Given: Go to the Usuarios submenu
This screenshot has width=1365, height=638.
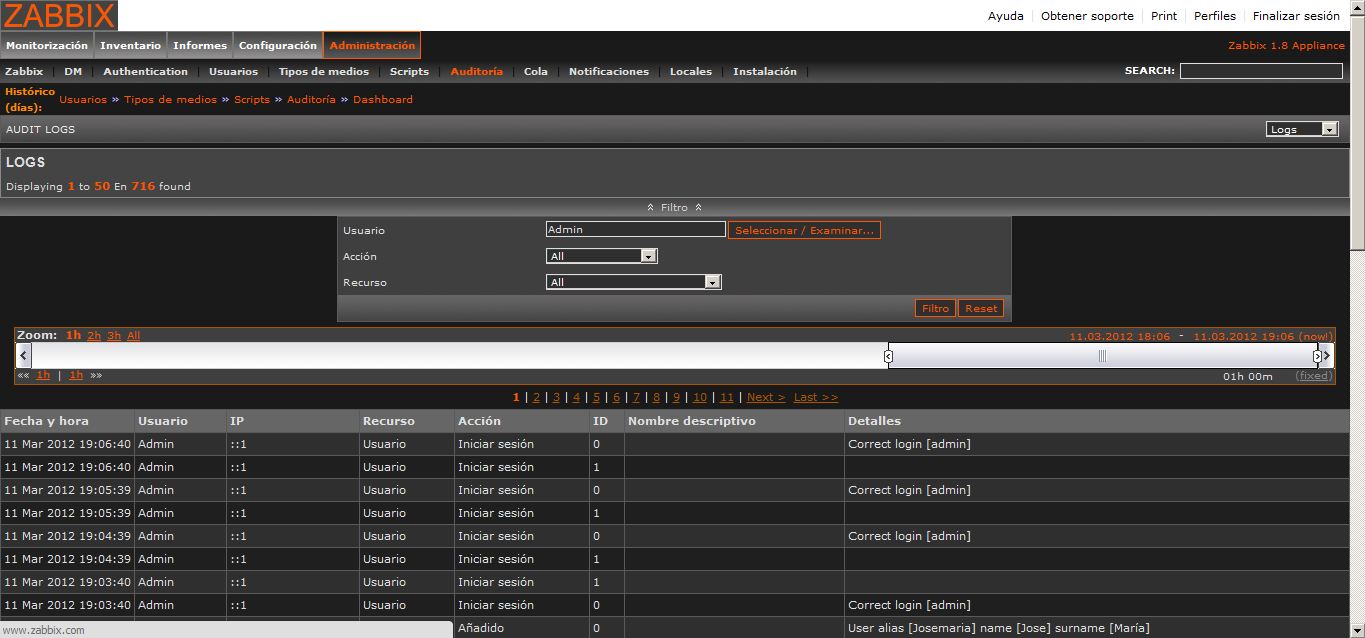Looking at the screenshot, I should [x=233, y=71].
